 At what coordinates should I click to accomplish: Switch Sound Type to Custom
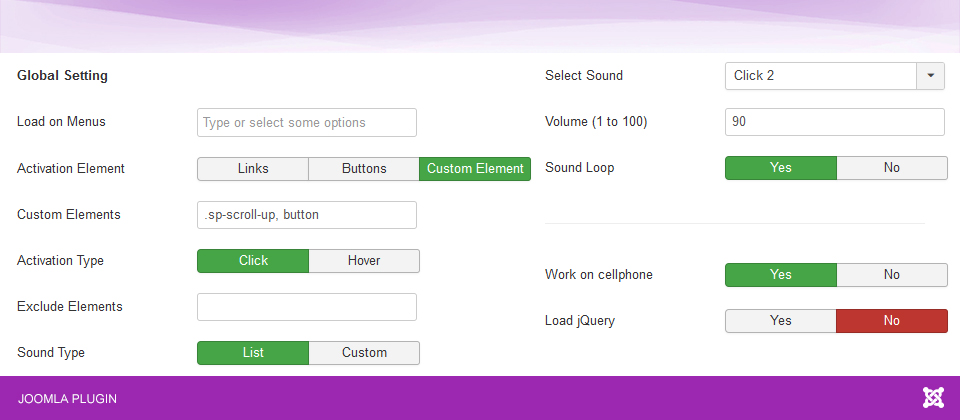coord(364,353)
